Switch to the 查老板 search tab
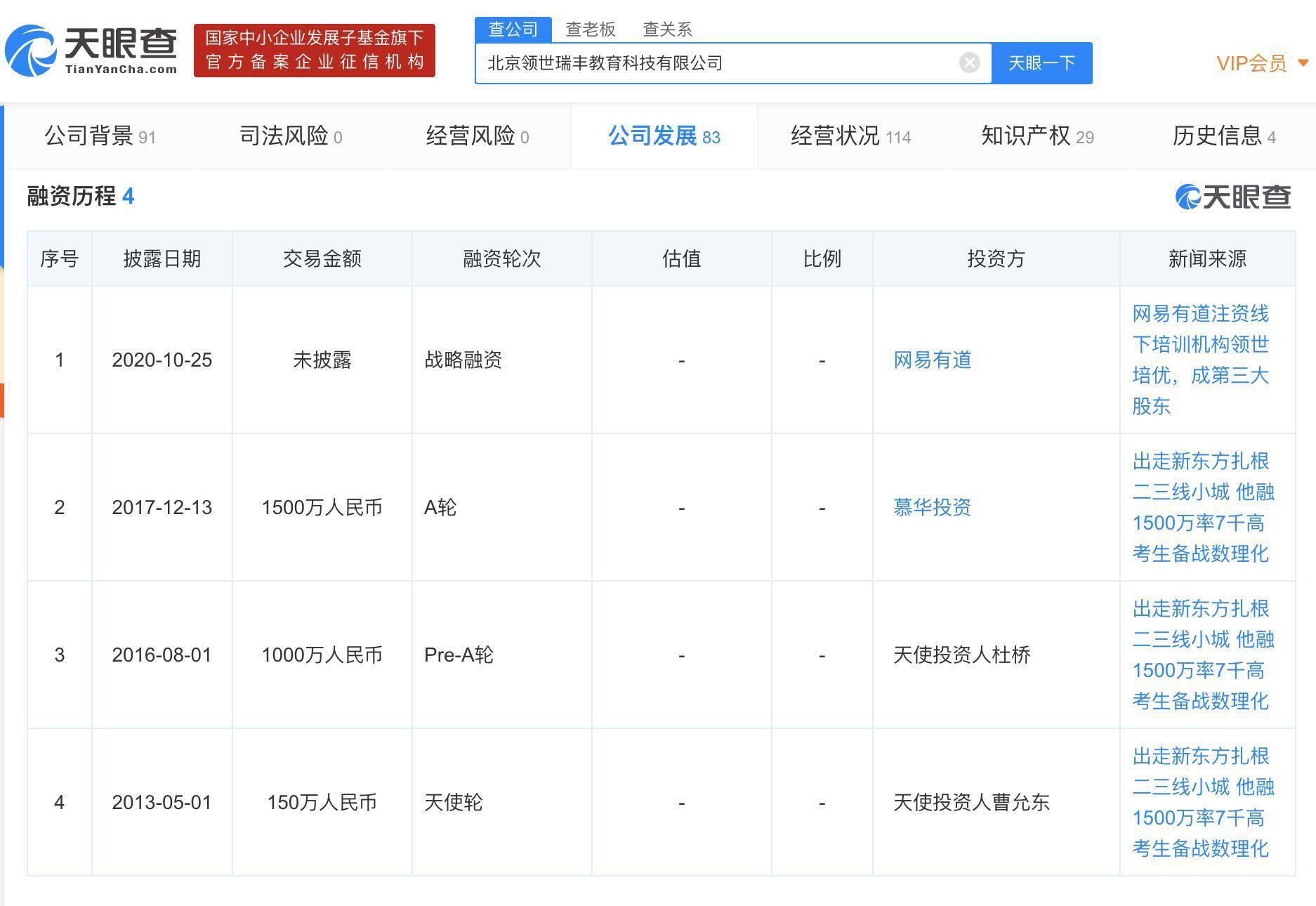This screenshot has width=1316, height=906. click(591, 29)
